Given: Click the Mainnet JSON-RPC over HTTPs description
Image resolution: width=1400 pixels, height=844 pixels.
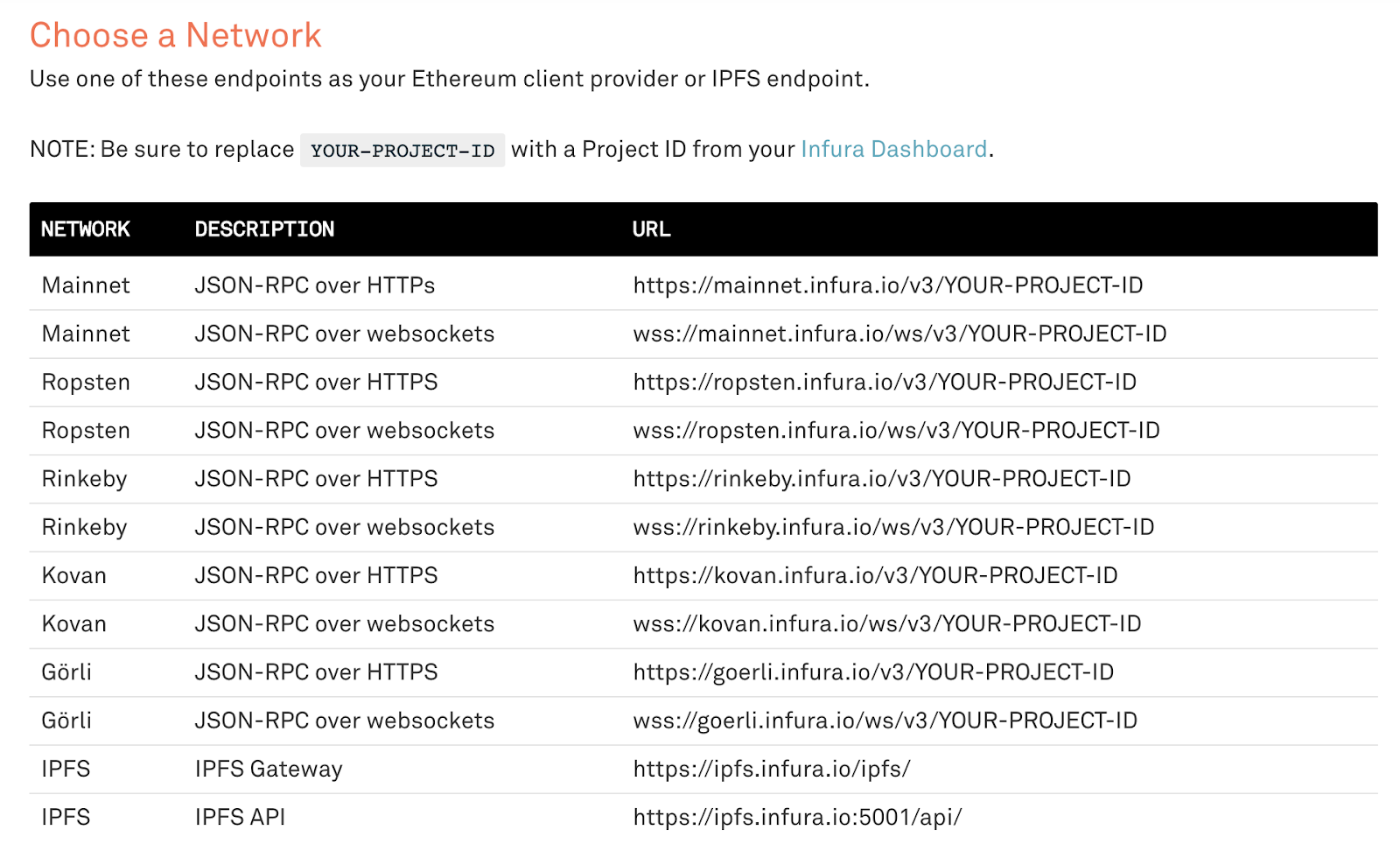Looking at the screenshot, I should click(315, 285).
